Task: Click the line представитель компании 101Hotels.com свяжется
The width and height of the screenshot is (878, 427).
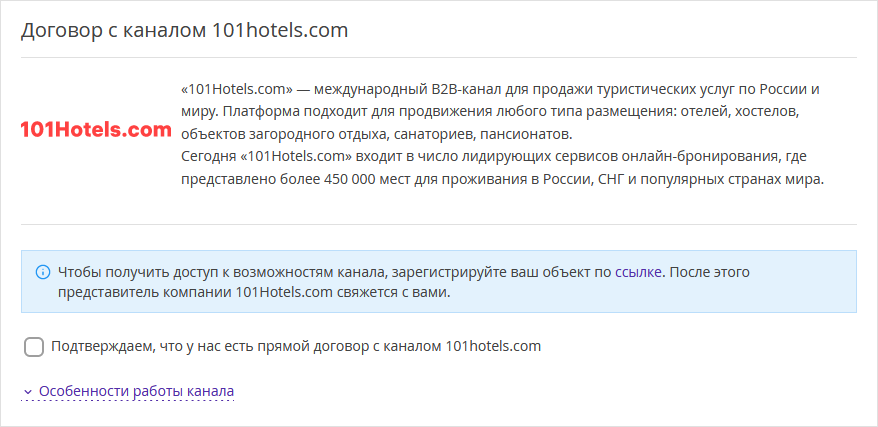Action: [255, 293]
